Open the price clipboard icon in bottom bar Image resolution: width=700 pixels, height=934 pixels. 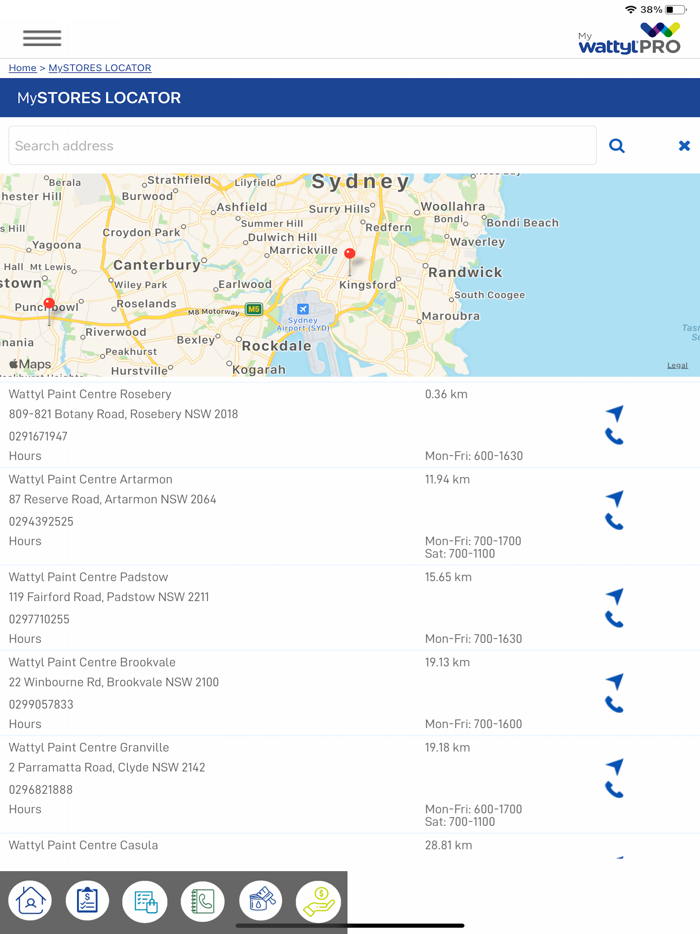coord(87,901)
